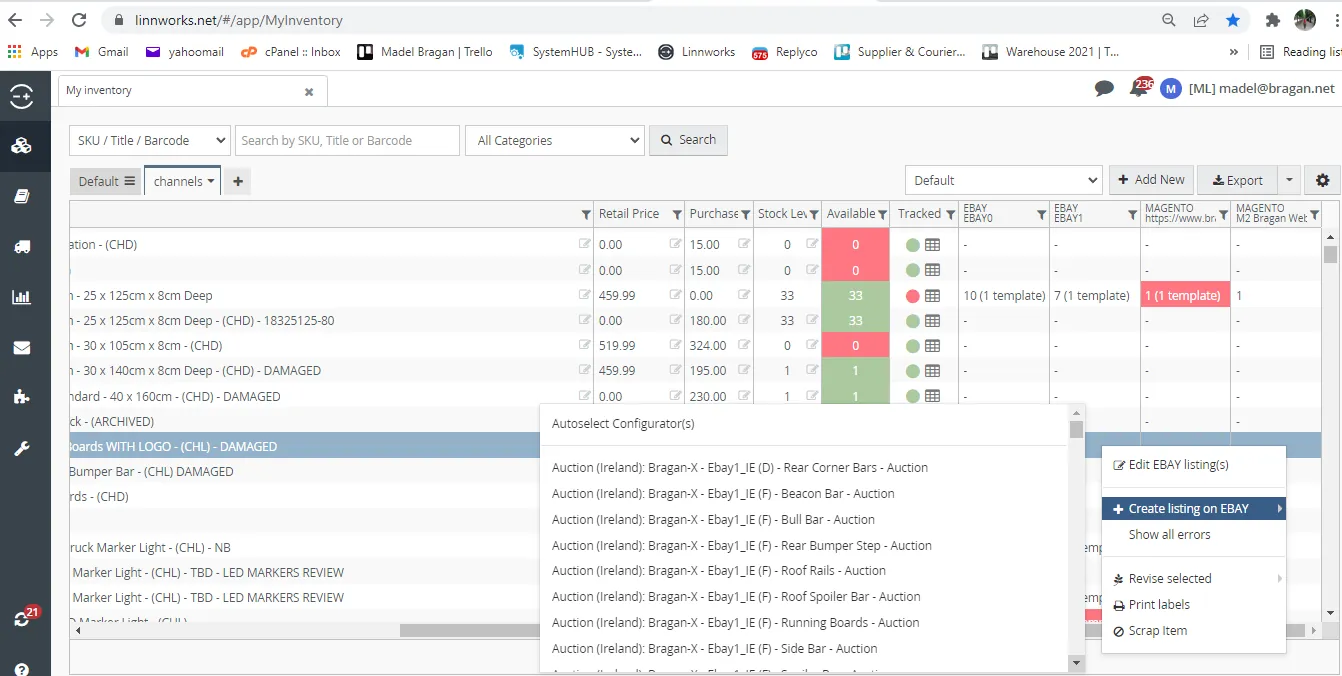Viewport: 1342px width, 676px height.
Task: Edit retail price 459.99 in 25 x 125cm row
Action: tap(676, 295)
